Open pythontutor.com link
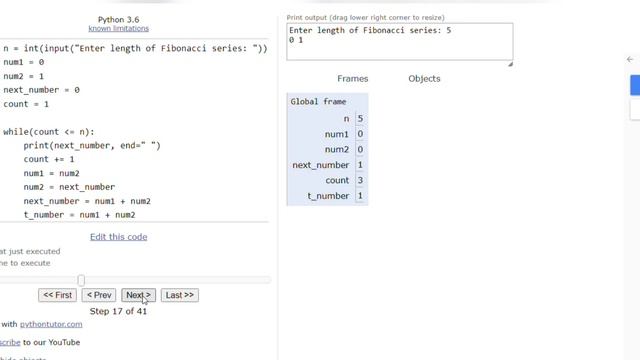Screen dimensions: 640x360 click(x=51, y=324)
